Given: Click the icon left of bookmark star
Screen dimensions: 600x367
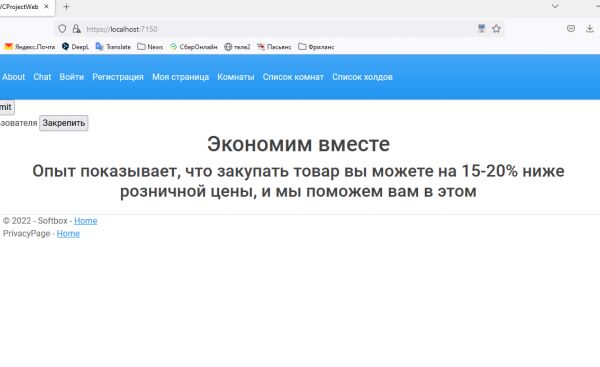Looking at the screenshot, I should [x=481, y=29].
